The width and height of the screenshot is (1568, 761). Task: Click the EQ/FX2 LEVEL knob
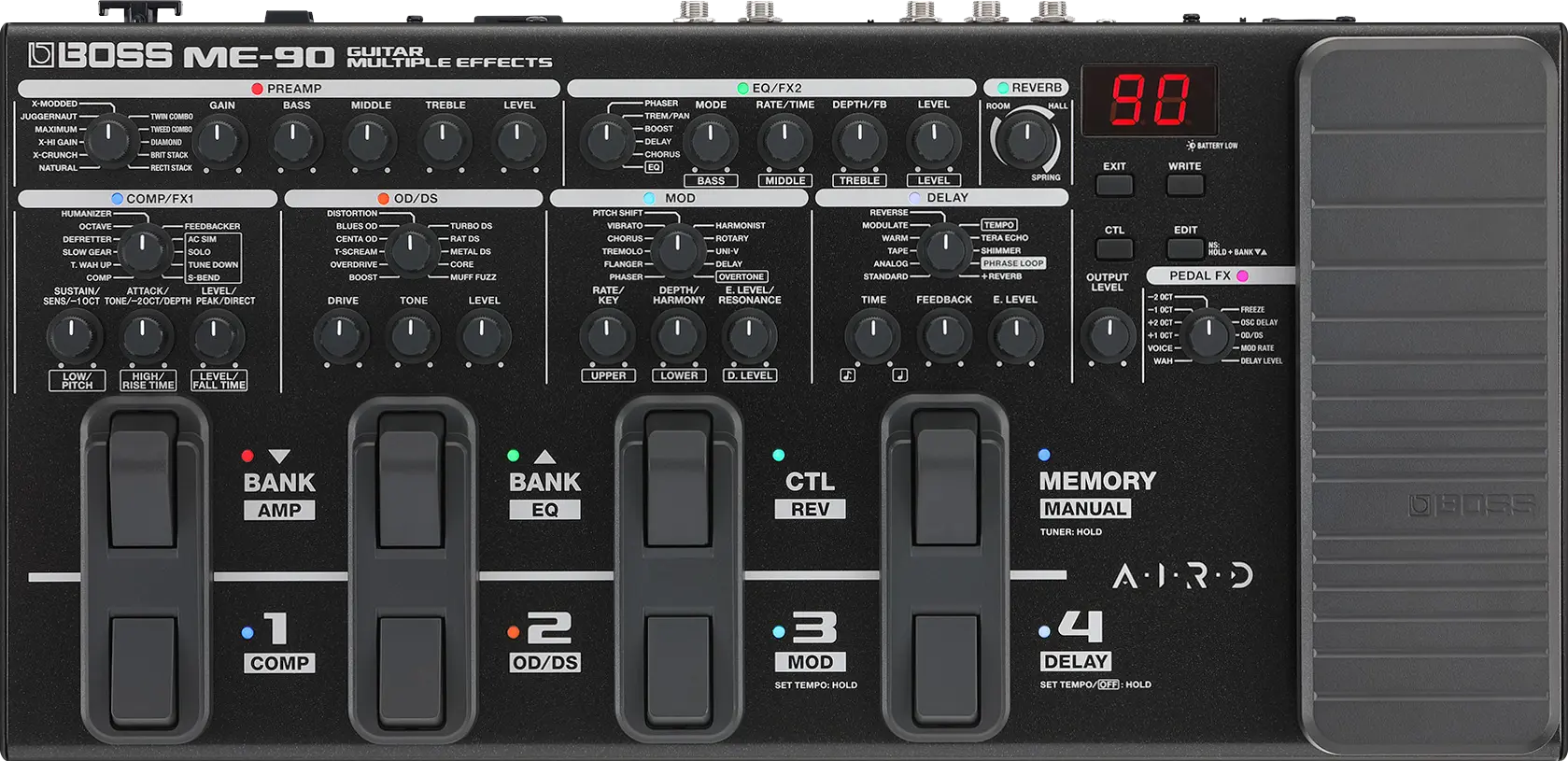[933, 141]
